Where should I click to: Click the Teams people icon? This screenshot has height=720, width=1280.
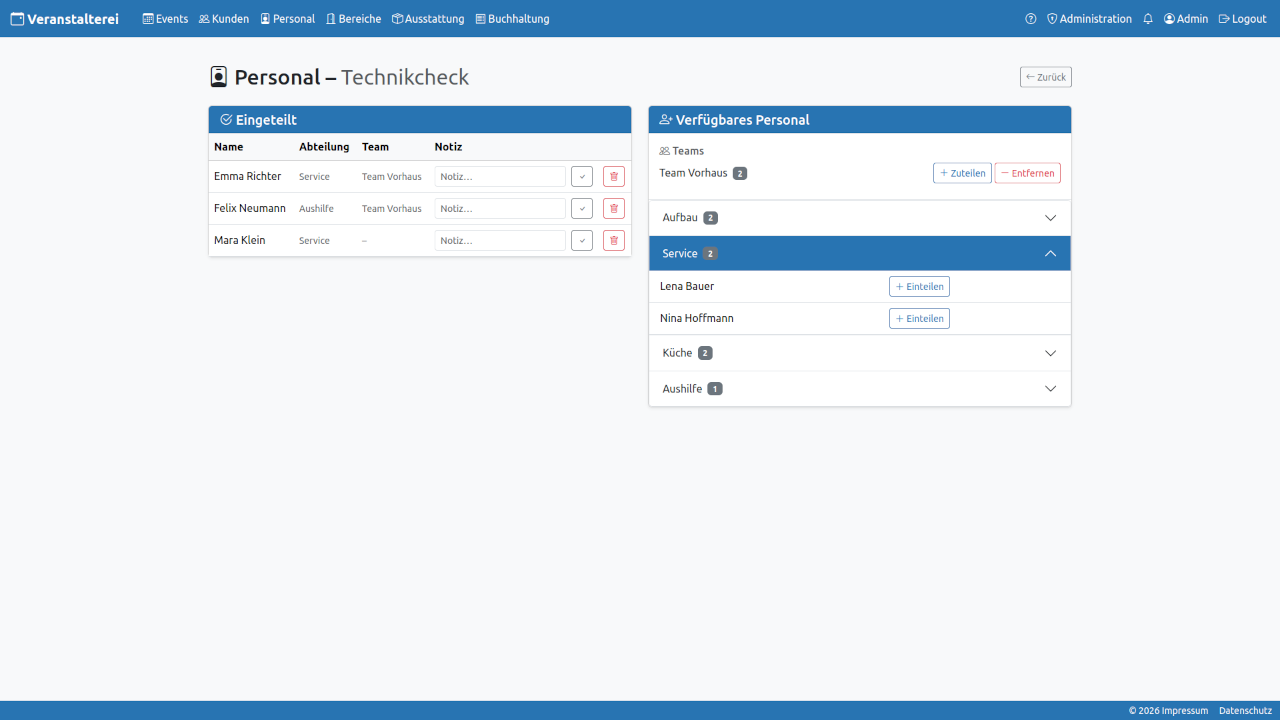pyautogui.click(x=665, y=151)
